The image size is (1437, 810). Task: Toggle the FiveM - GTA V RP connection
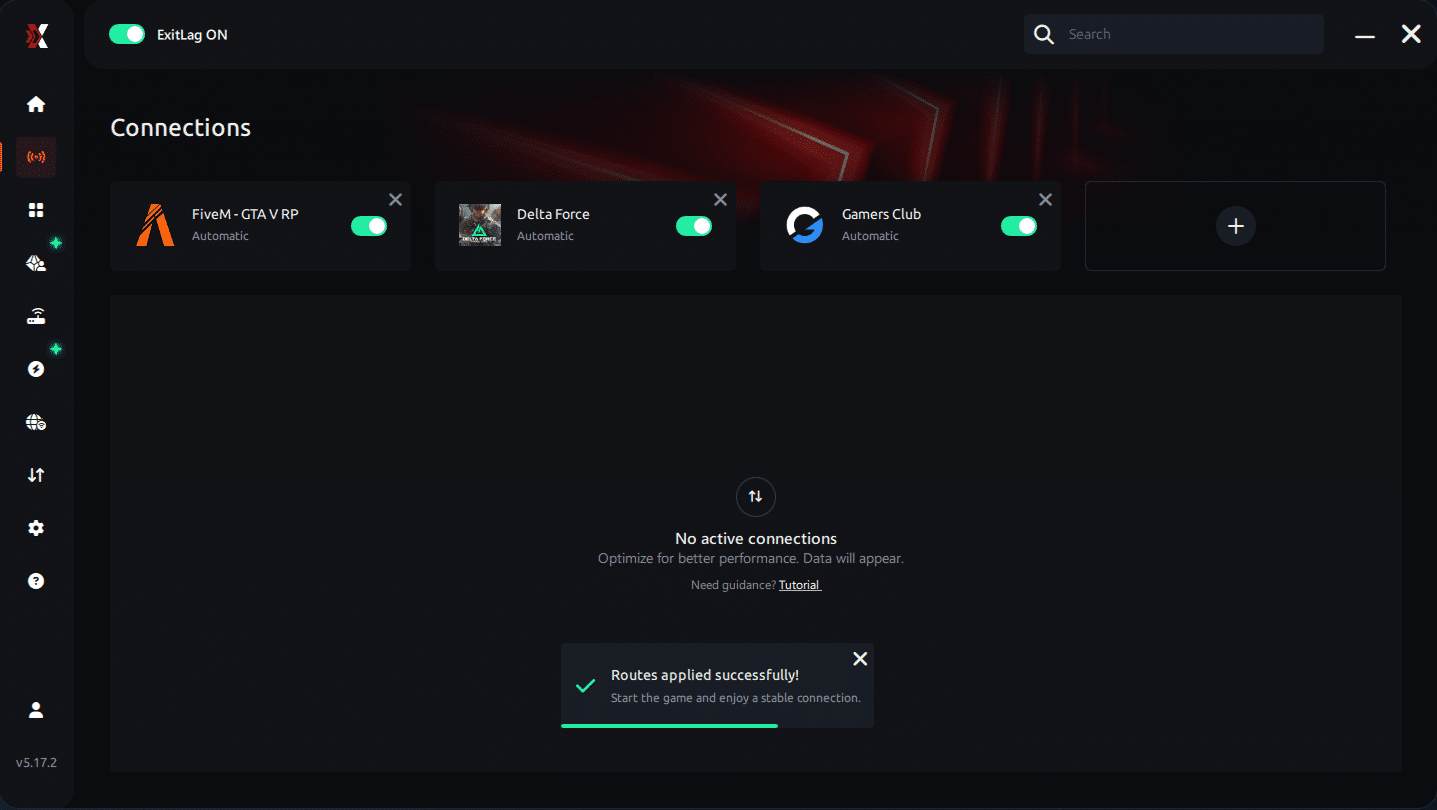coord(369,226)
